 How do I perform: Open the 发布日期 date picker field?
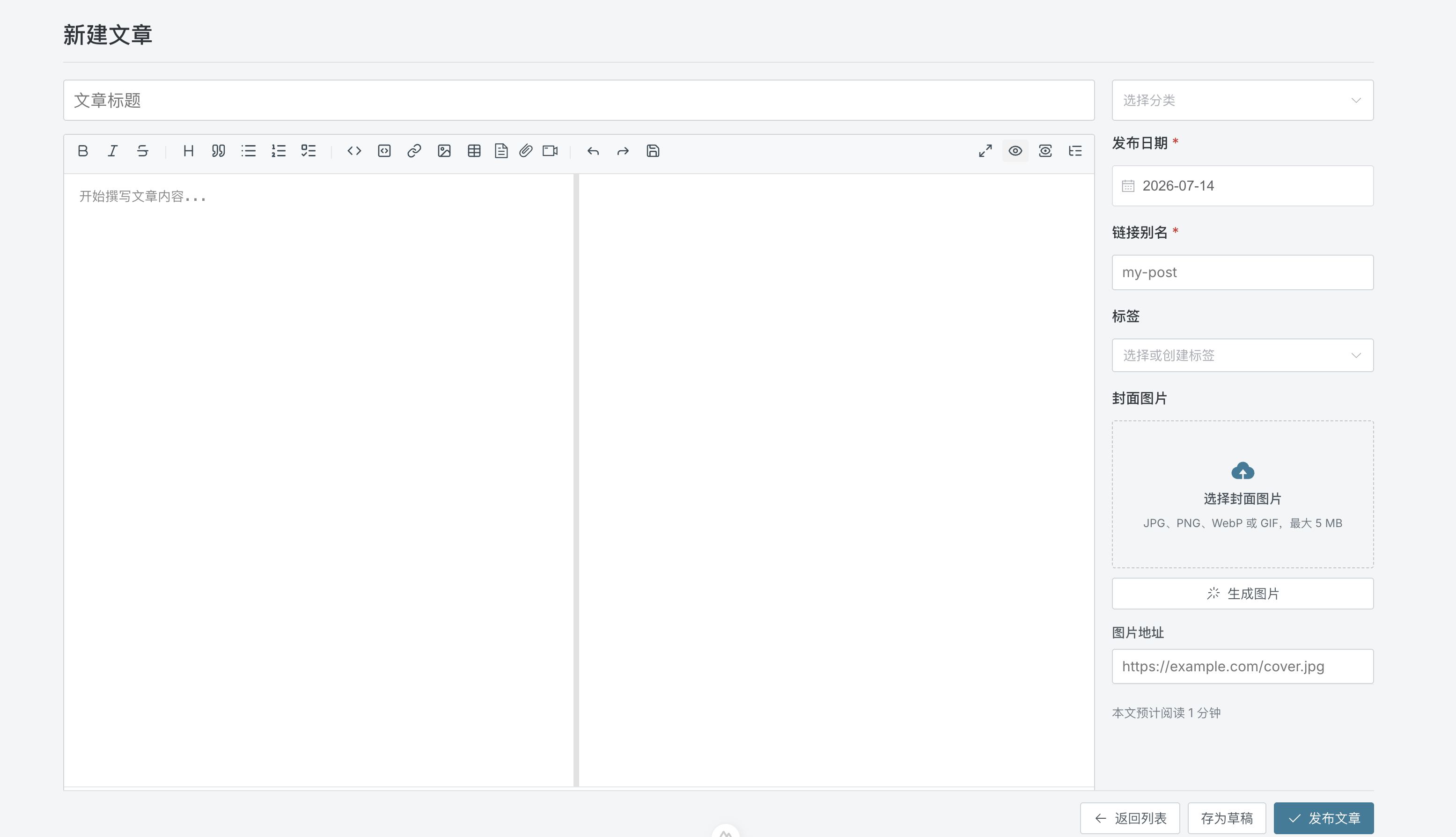tap(1242, 186)
